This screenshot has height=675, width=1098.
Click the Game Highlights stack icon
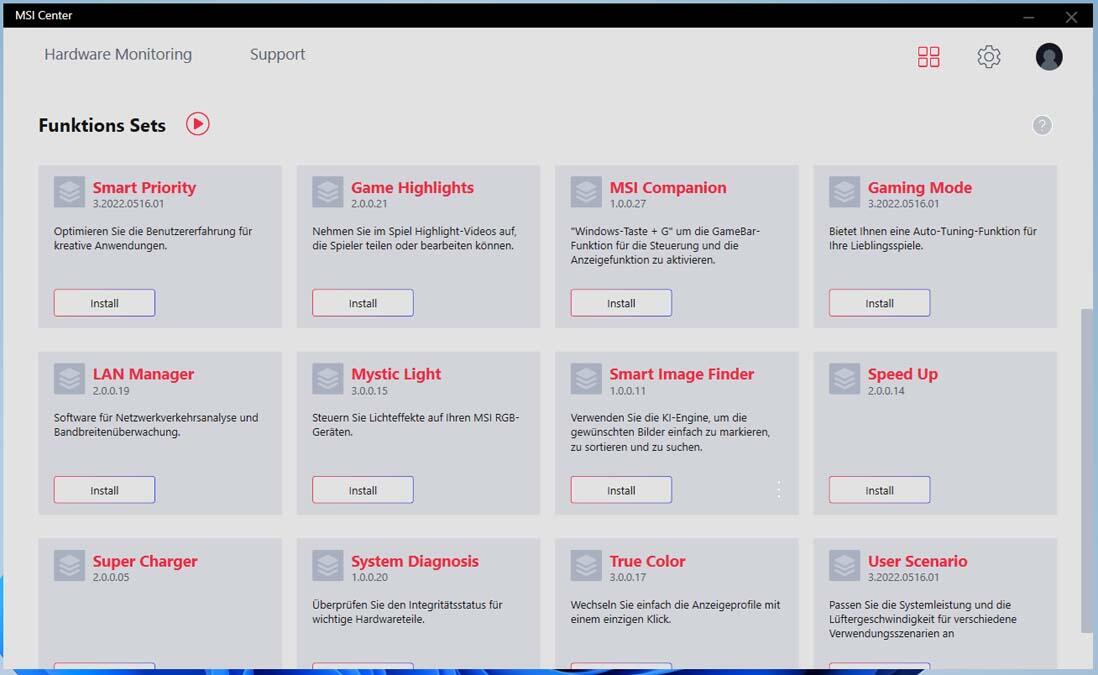coord(328,192)
